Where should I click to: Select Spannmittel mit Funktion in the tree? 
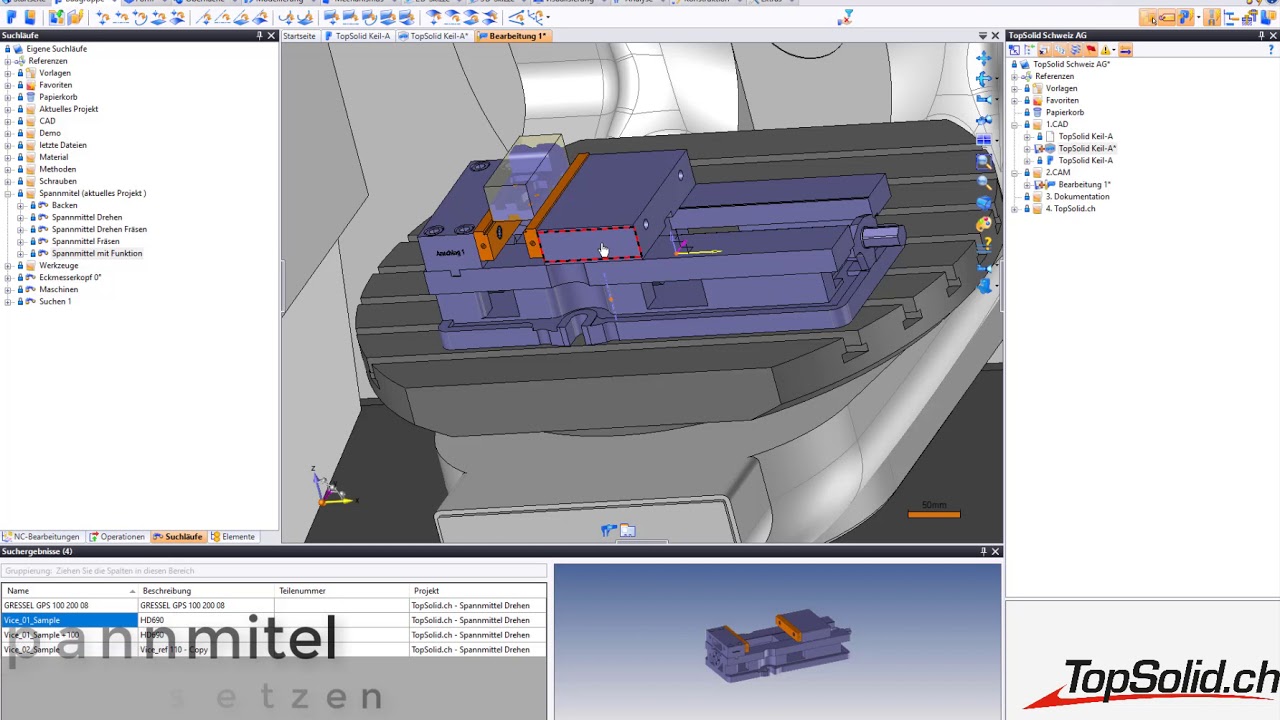[x=97, y=253]
